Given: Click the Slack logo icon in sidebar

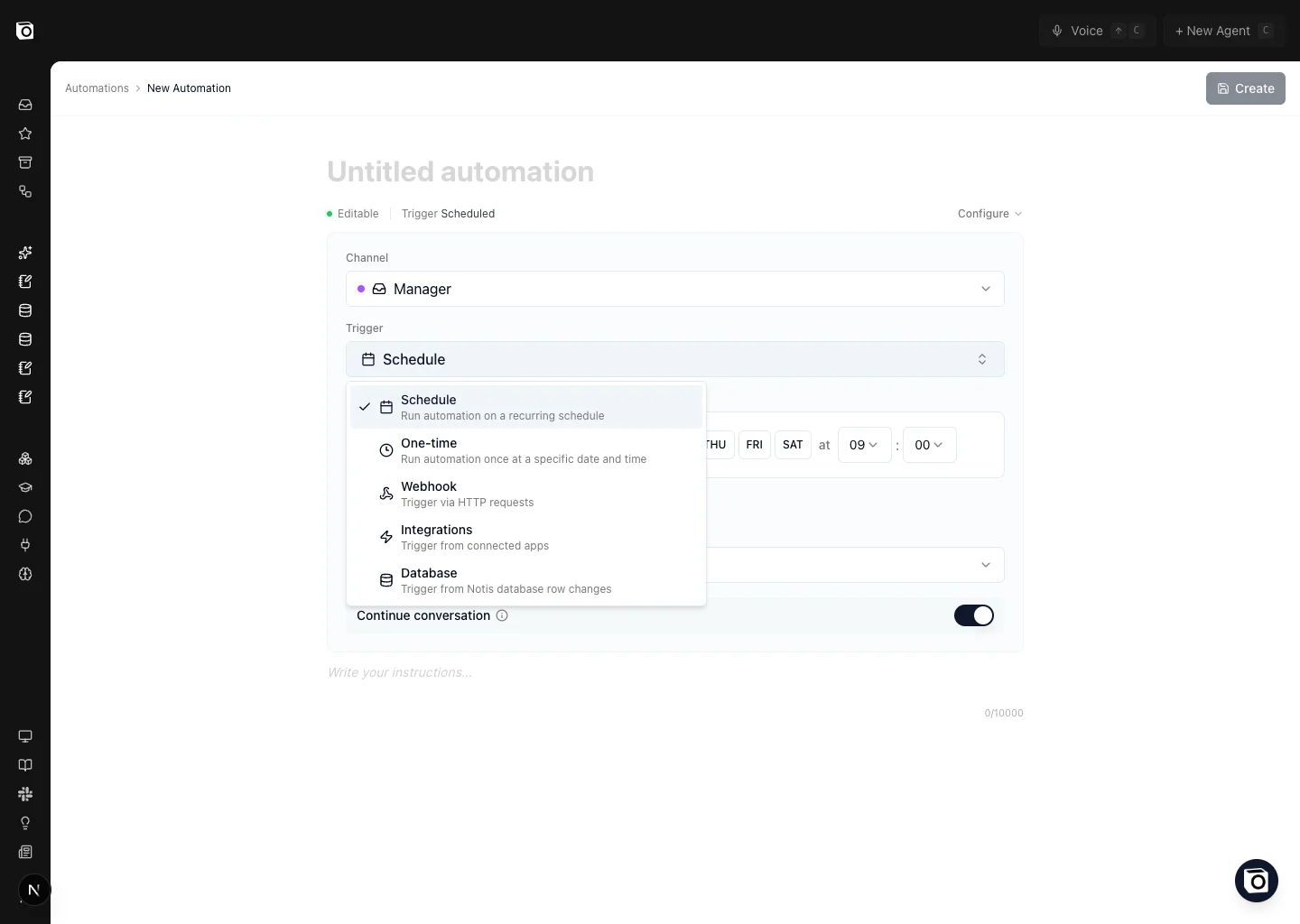Looking at the screenshot, I should 25,794.
